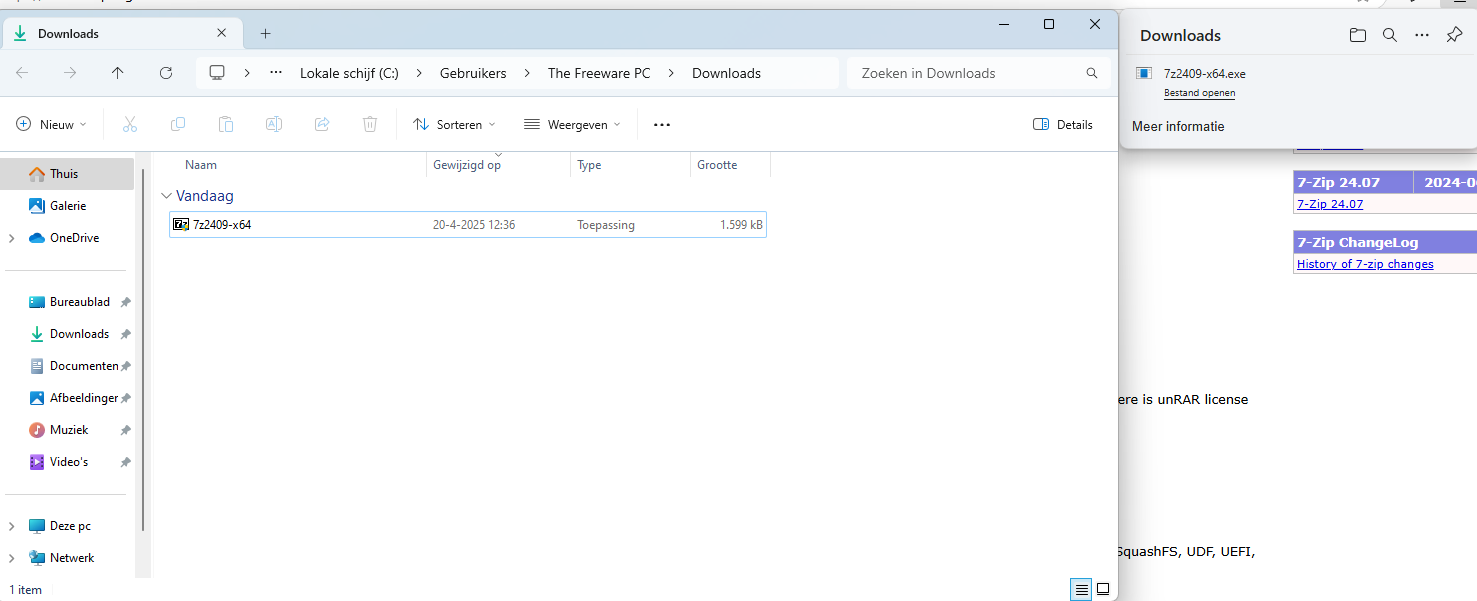Viewport: 1477px width, 601px height.
Task: Select the Rename icon in the toolbar
Action: click(x=274, y=123)
